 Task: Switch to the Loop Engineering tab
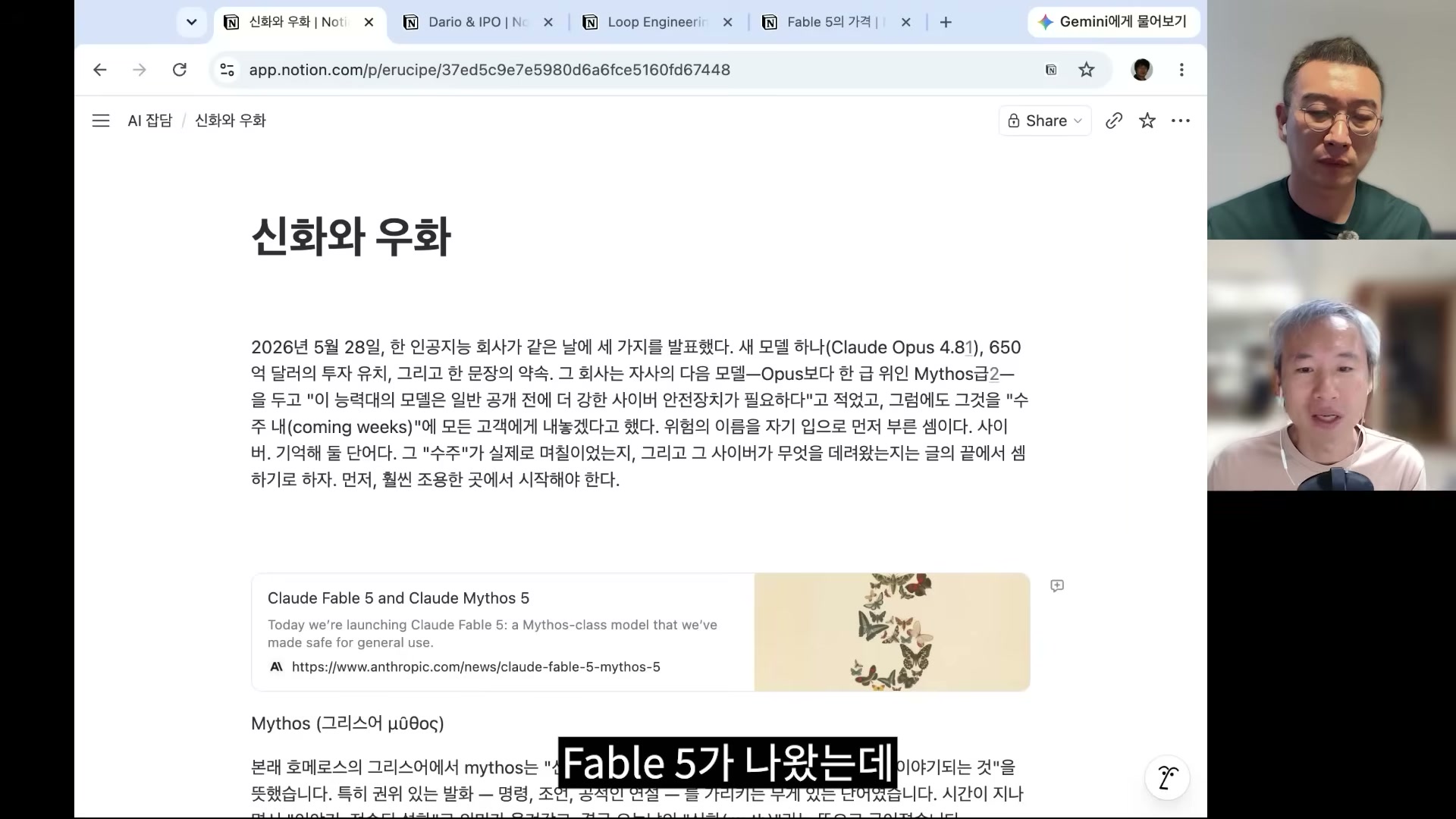[657, 22]
